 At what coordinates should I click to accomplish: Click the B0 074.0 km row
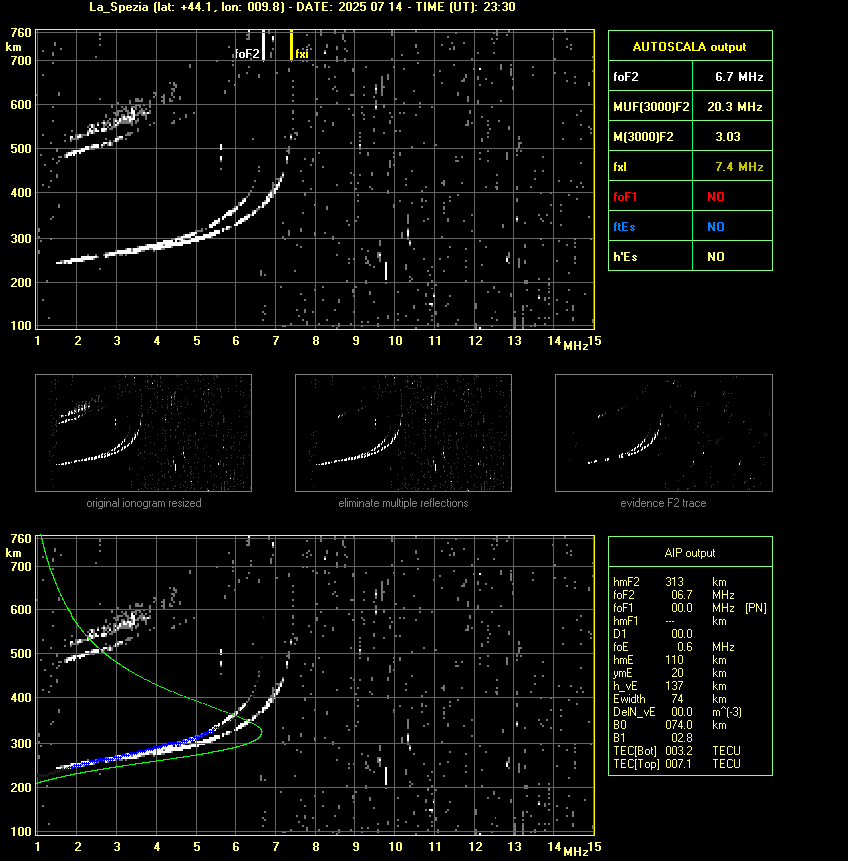pyautogui.click(x=670, y=725)
